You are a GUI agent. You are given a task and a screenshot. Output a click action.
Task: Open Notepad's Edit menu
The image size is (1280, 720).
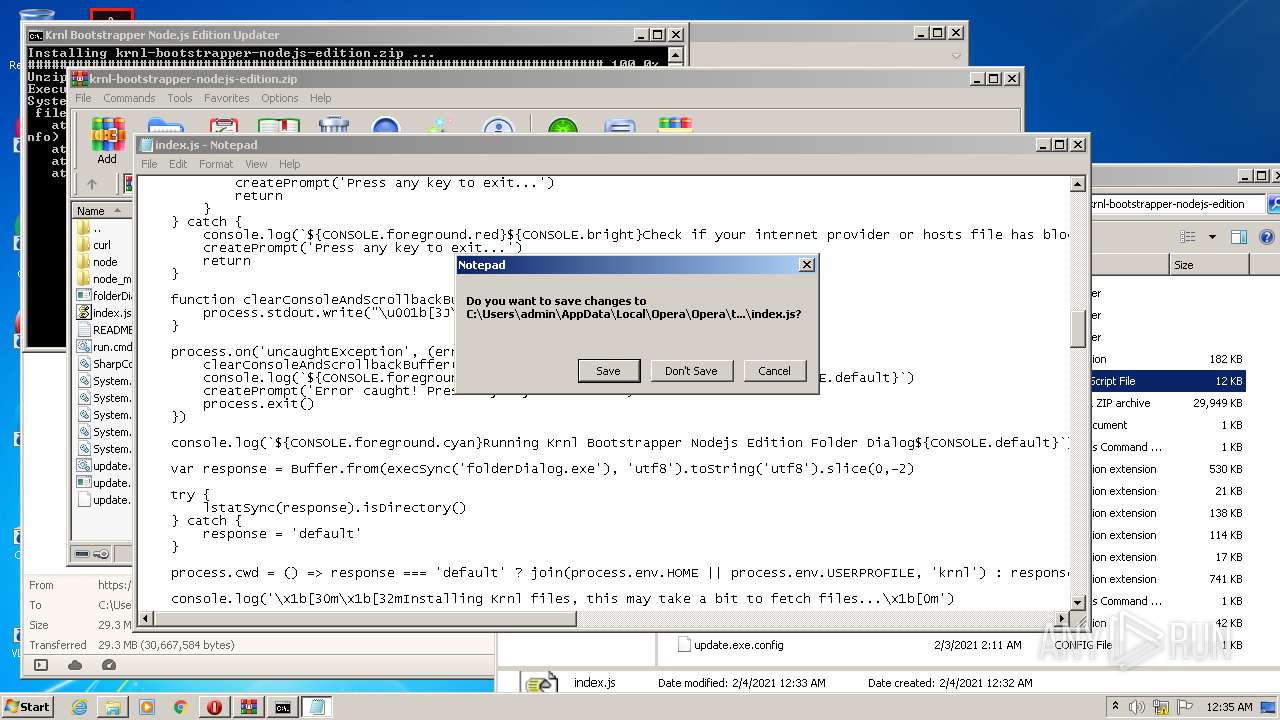pos(178,164)
